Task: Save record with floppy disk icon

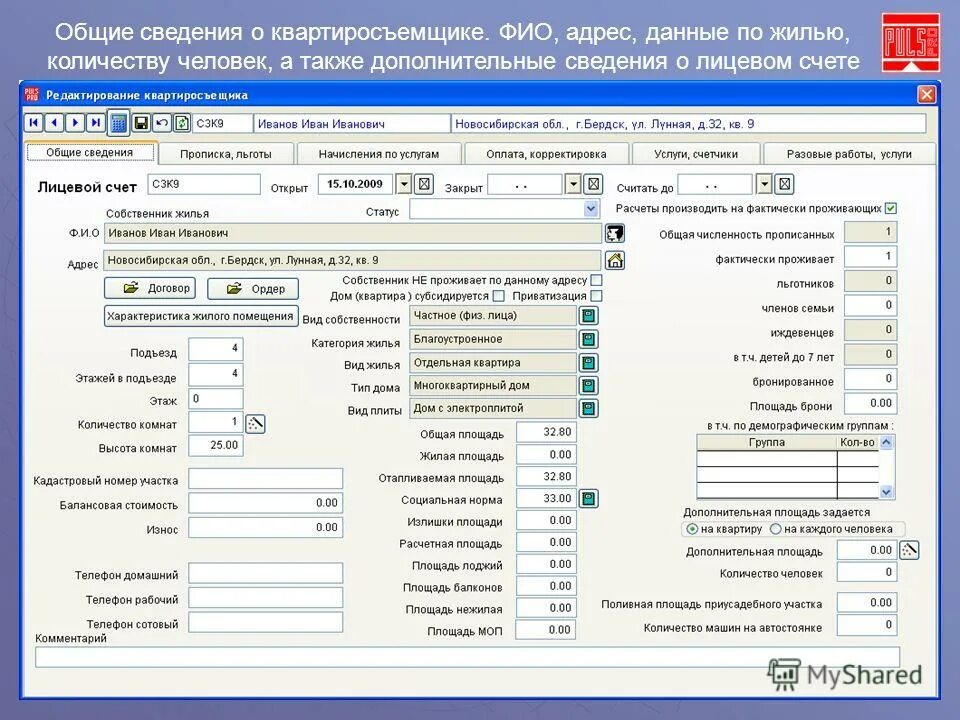Action: point(141,123)
